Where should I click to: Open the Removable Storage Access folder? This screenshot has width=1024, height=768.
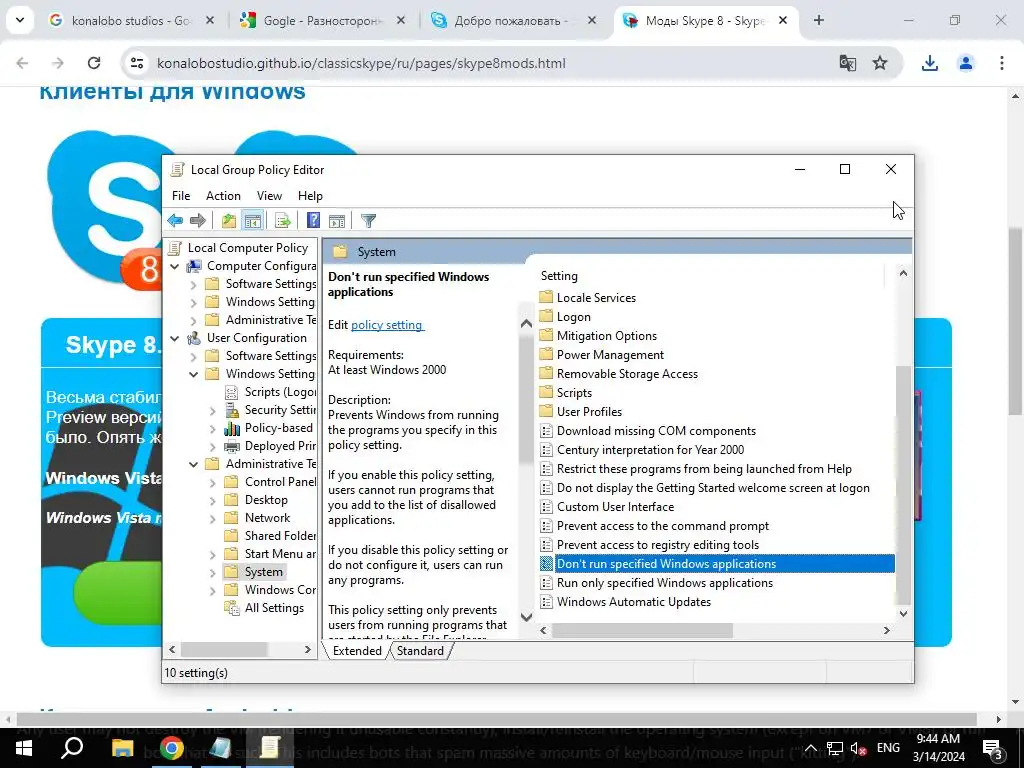[x=627, y=374]
